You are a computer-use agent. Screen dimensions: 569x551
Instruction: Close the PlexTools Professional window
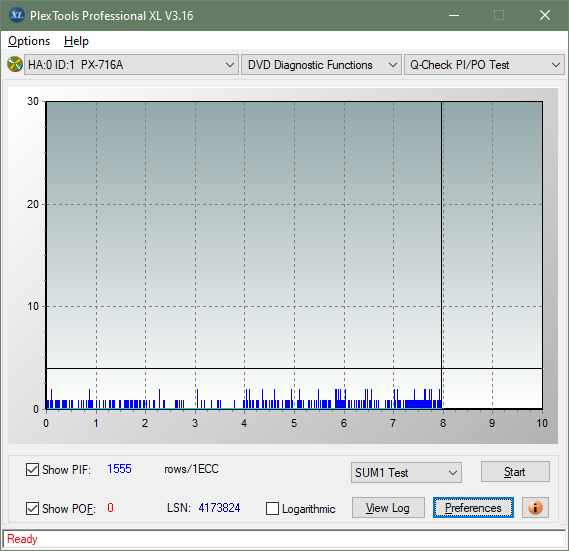tap(545, 15)
